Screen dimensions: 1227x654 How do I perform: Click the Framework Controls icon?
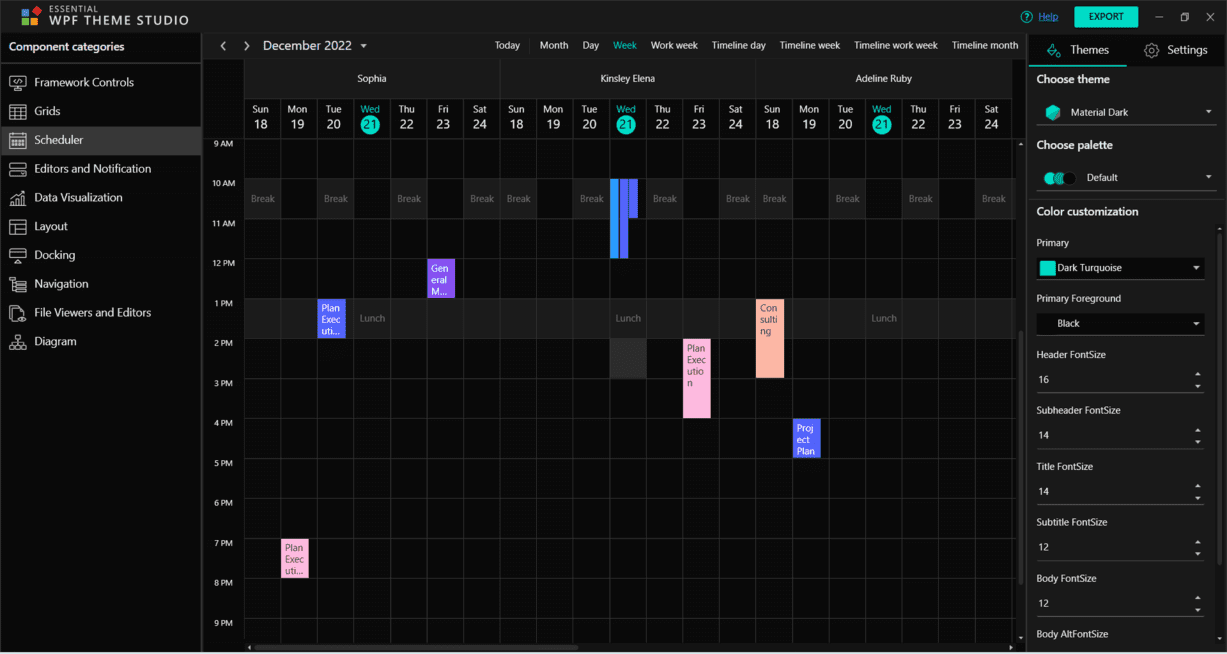pyautogui.click(x=17, y=81)
